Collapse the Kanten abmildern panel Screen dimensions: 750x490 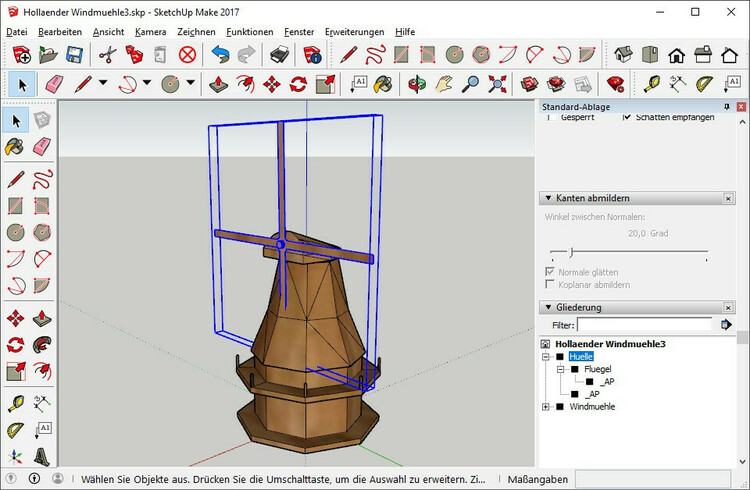[547, 198]
